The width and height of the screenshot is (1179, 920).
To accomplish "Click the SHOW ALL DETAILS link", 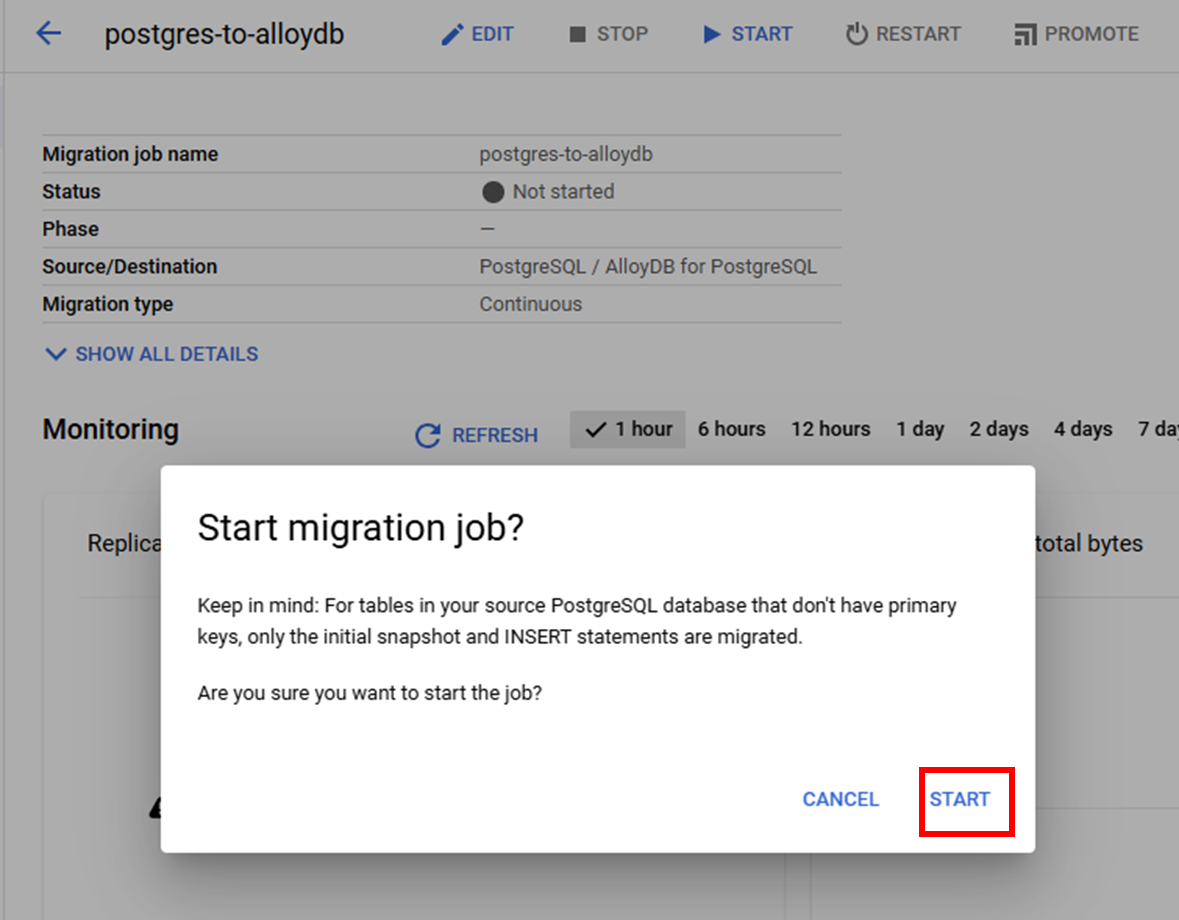I will pyautogui.click(x=167, y=354).
